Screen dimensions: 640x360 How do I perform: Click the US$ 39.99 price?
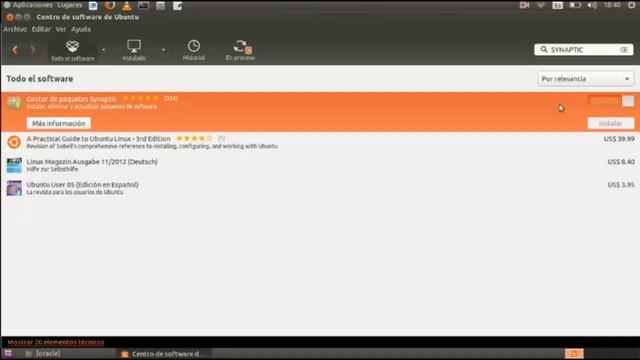point(619,139)
